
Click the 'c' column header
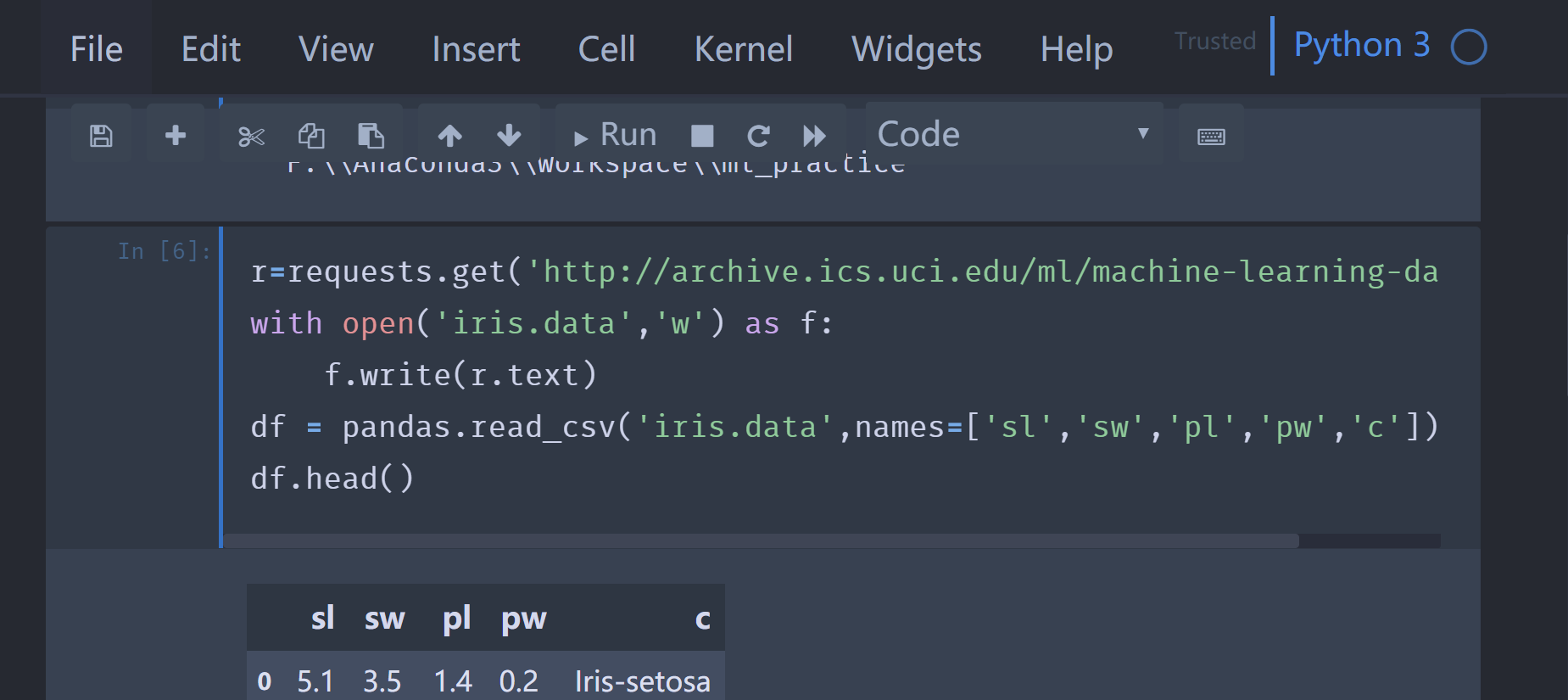coord(702,618)
